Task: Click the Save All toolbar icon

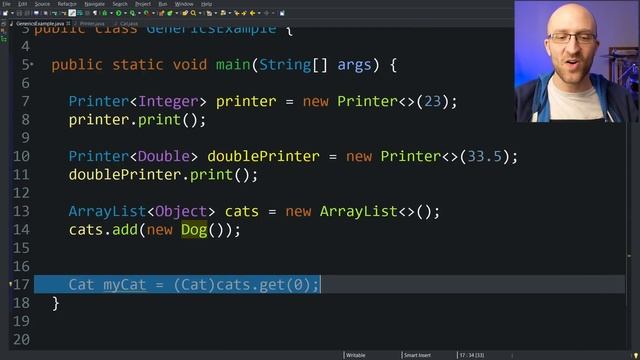Action: pos(27,13)
